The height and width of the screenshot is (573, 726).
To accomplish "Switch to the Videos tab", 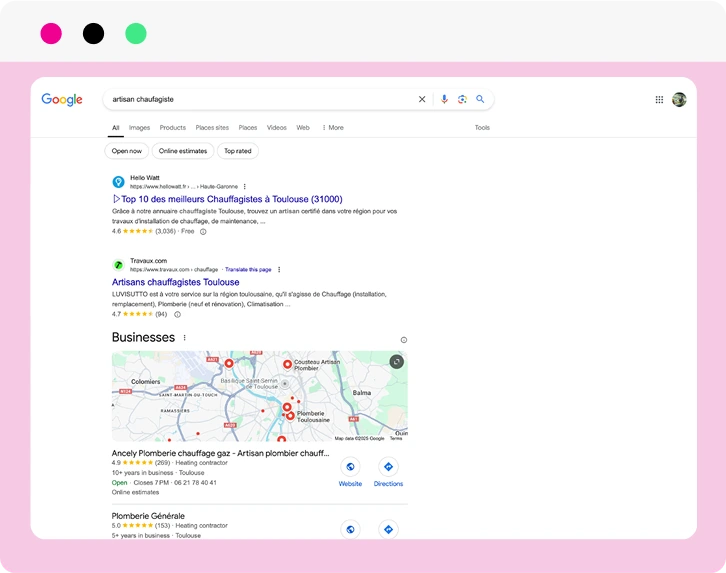I will (x=276, y=128).
